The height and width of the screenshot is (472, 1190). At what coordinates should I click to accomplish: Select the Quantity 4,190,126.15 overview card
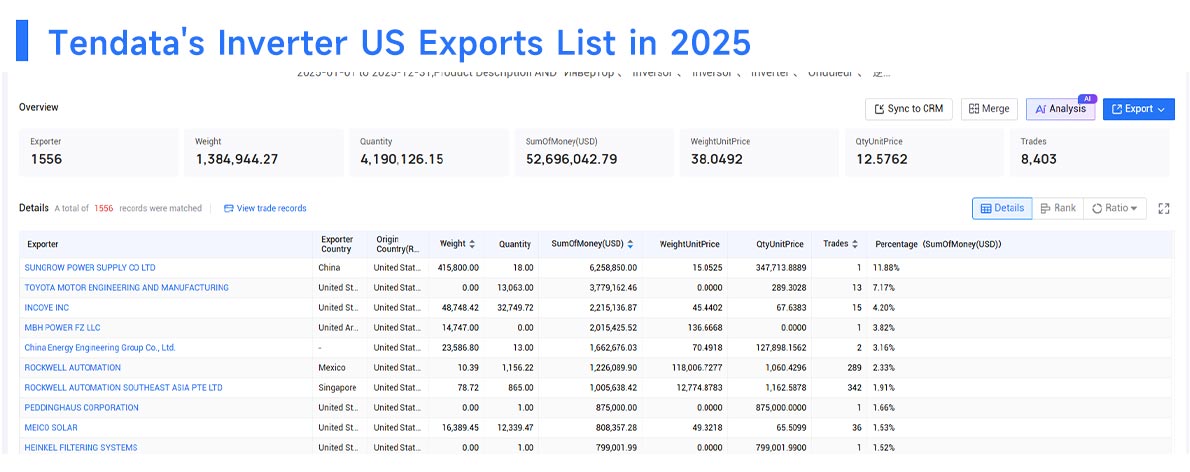[429, 153]
